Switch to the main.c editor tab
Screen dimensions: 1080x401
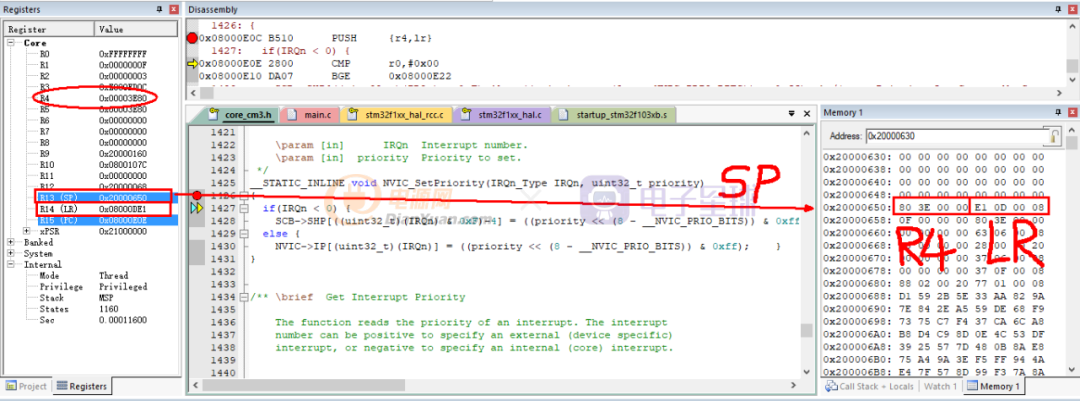(x=316, y=115)
